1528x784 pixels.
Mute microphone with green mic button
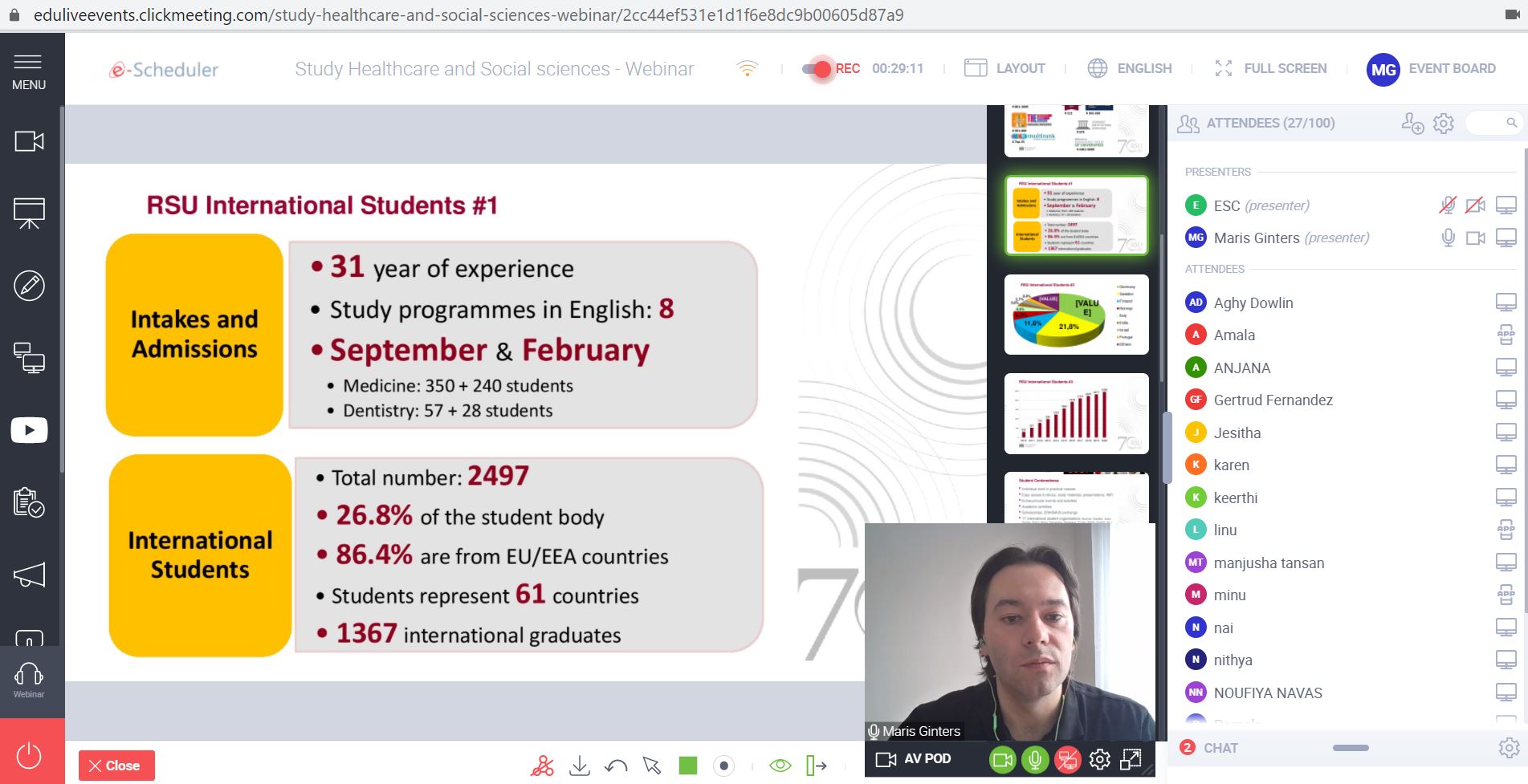pos(1035,759)
